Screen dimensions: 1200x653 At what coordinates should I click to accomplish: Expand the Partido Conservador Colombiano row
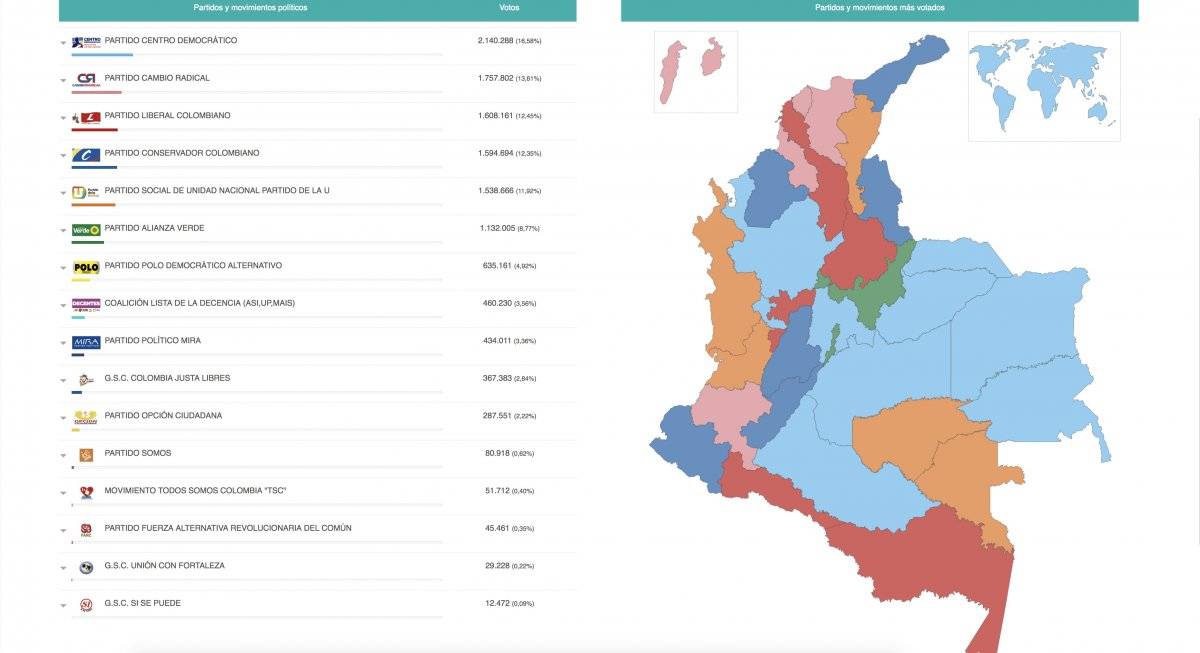[63, 155]
